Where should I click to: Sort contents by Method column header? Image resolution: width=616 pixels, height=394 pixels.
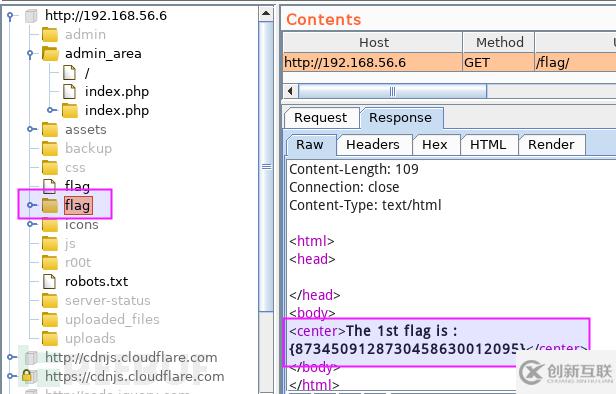pos(499,42)
